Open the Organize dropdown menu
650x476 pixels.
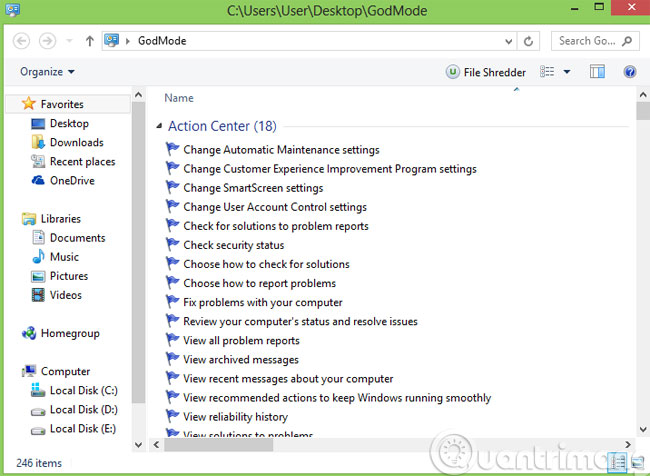coord(47,72)
